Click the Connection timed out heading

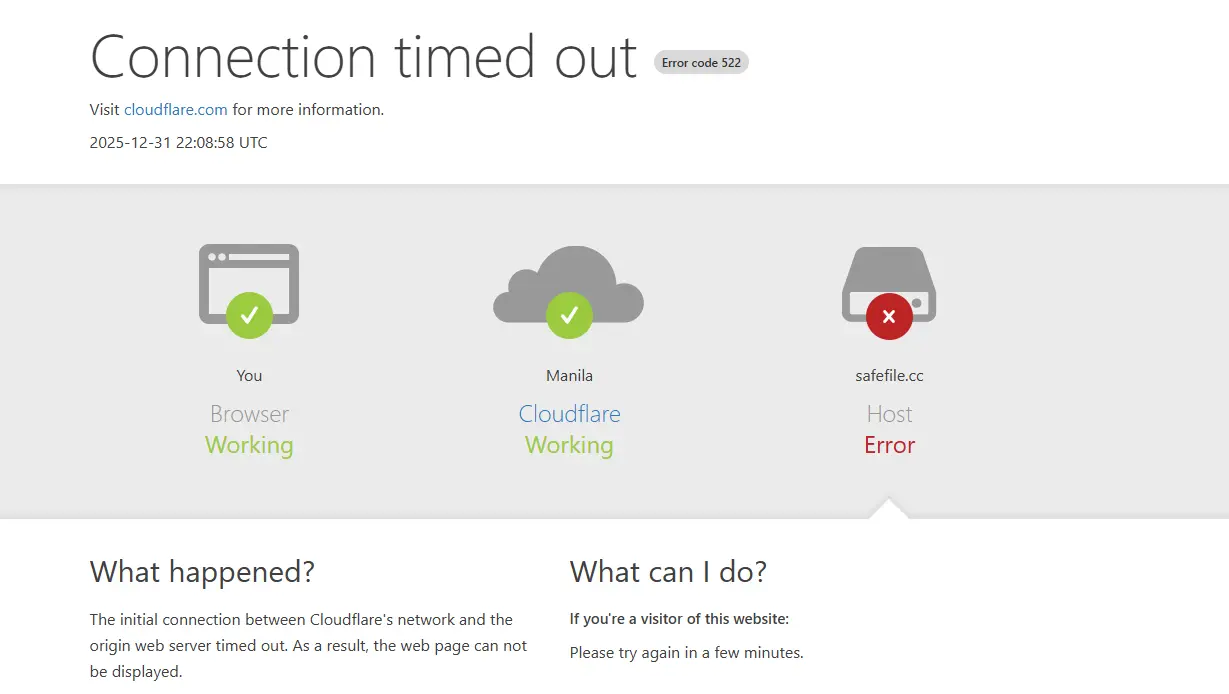pos(364,56)
